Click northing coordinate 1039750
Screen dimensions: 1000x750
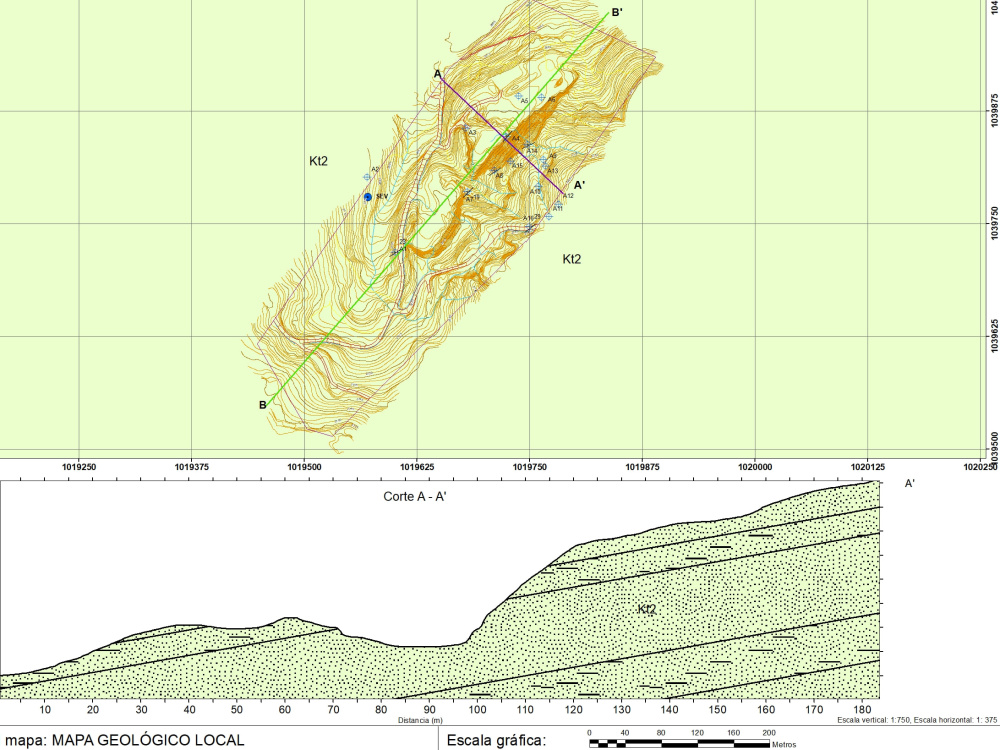(x=994, y=223)
